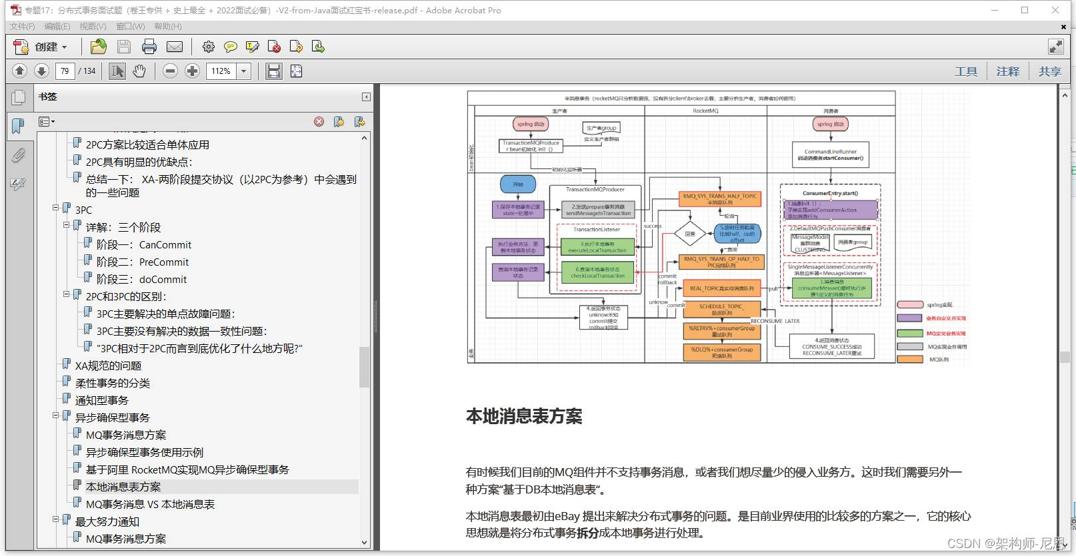Open the Create PDF menu button
The height and width of the screenshot is (556, 1076).
click(41, 47)
